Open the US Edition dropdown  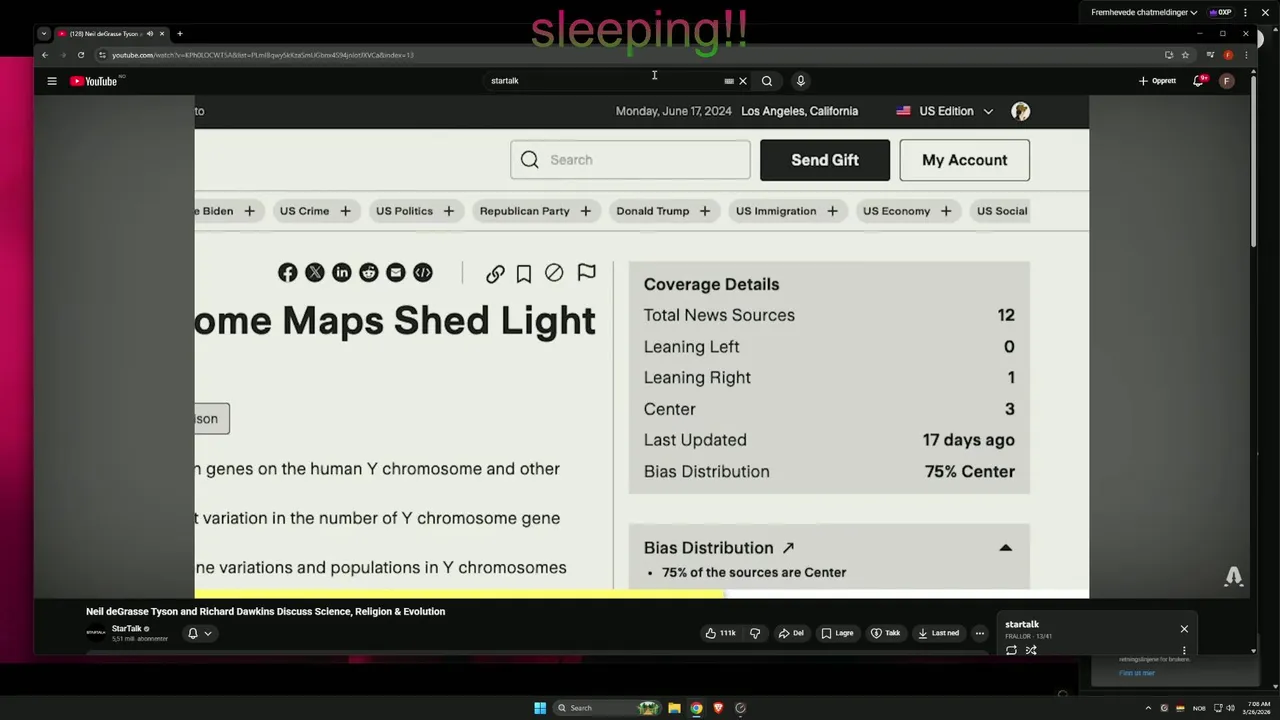(945, 111)
